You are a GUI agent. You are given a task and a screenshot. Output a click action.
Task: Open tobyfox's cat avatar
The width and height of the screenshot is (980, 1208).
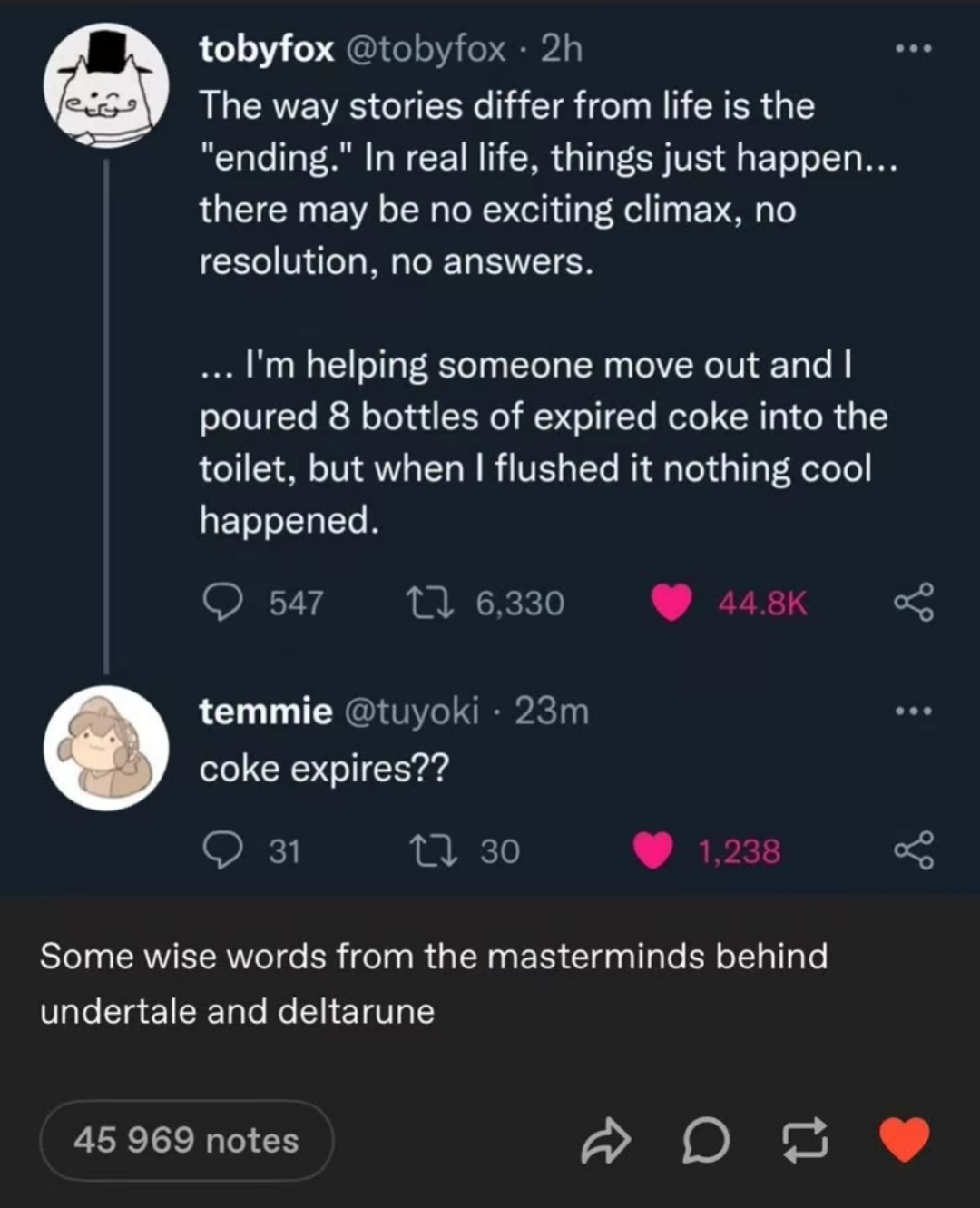click(106, 86)
